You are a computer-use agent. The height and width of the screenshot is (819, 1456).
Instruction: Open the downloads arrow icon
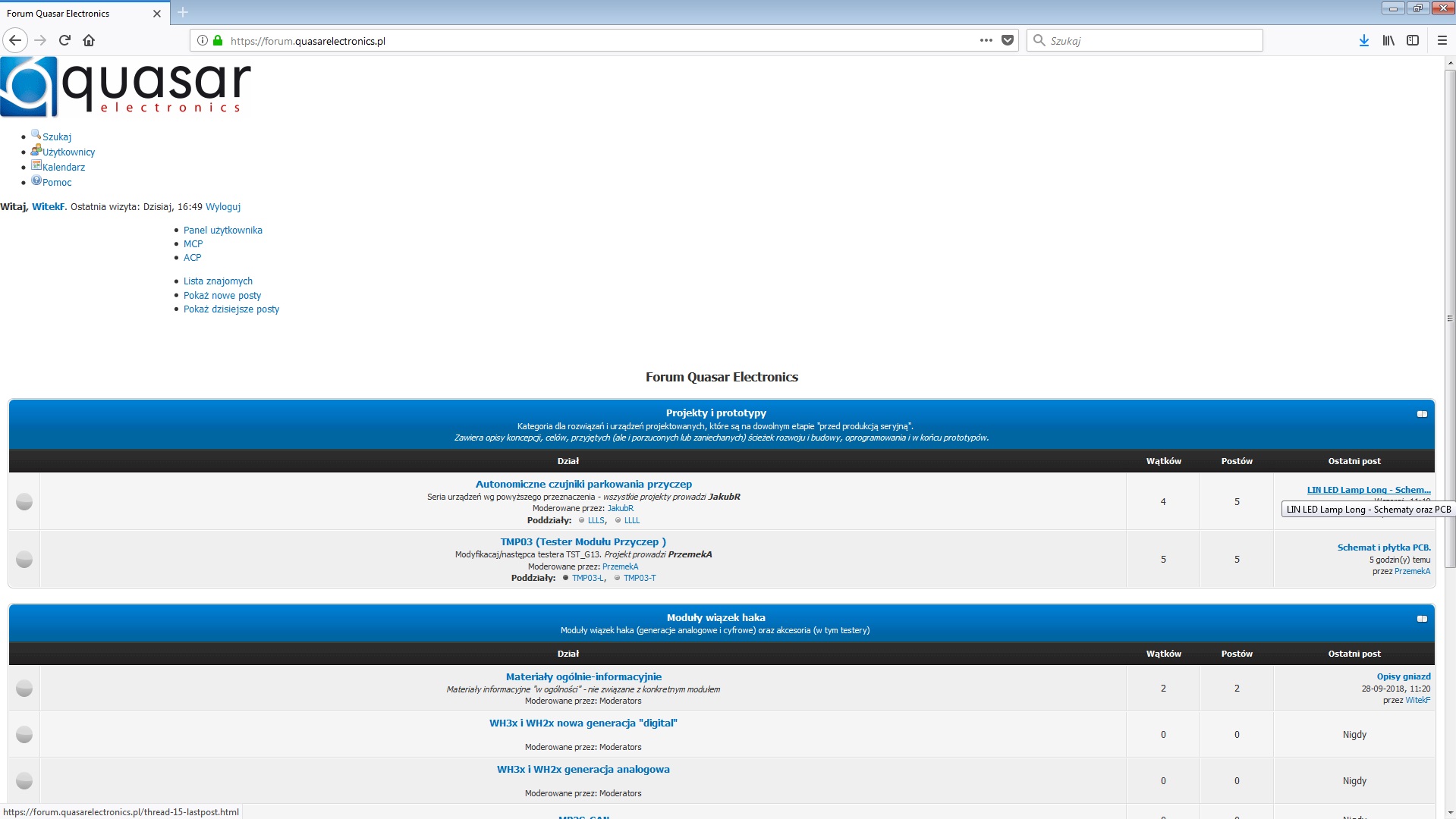(x=1363, y=40)
